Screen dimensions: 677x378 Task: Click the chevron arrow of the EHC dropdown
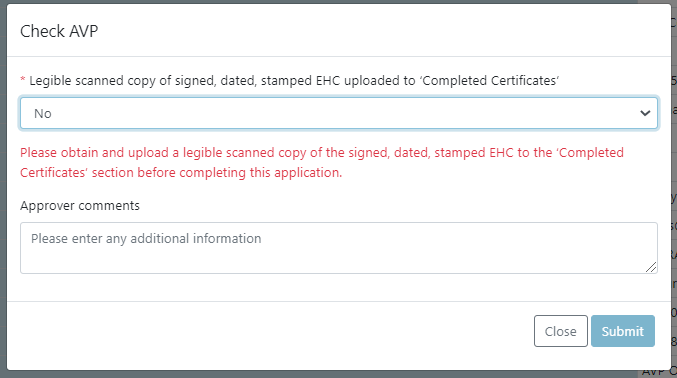645,113
